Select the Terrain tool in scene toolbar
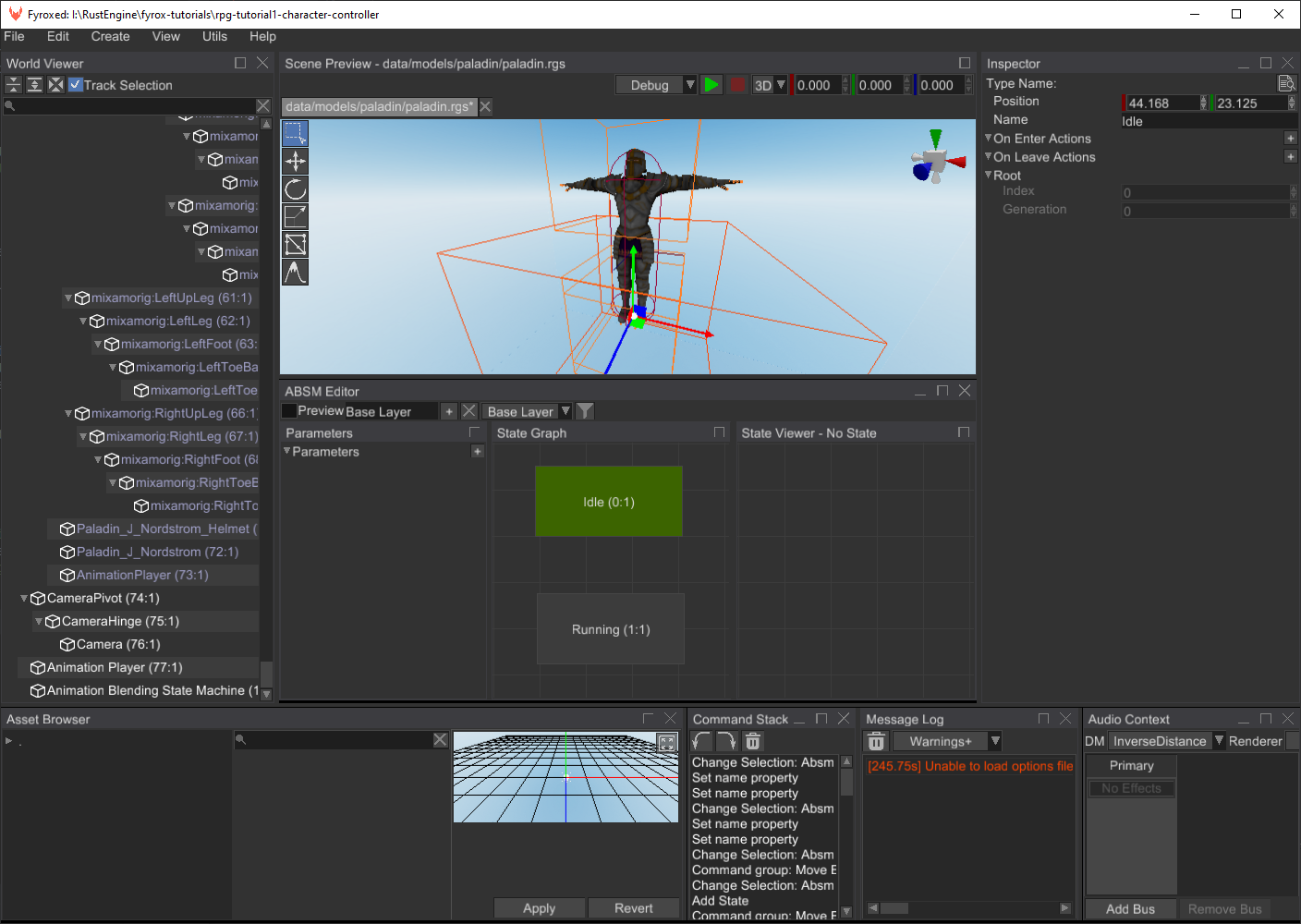 [x=295, y=273]
